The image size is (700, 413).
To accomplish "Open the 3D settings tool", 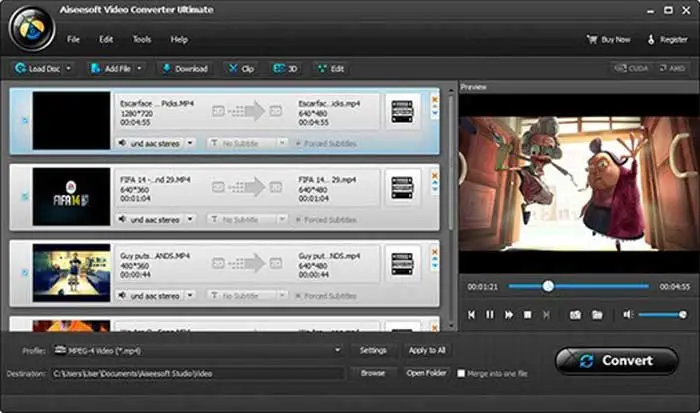I will (x=285, y=69).
